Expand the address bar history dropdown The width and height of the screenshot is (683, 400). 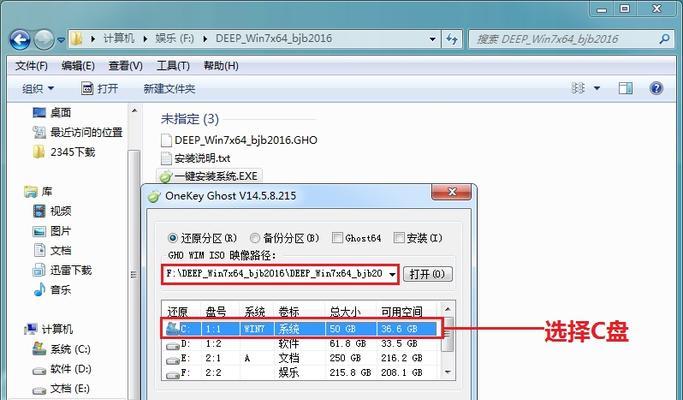click(432, 39)
